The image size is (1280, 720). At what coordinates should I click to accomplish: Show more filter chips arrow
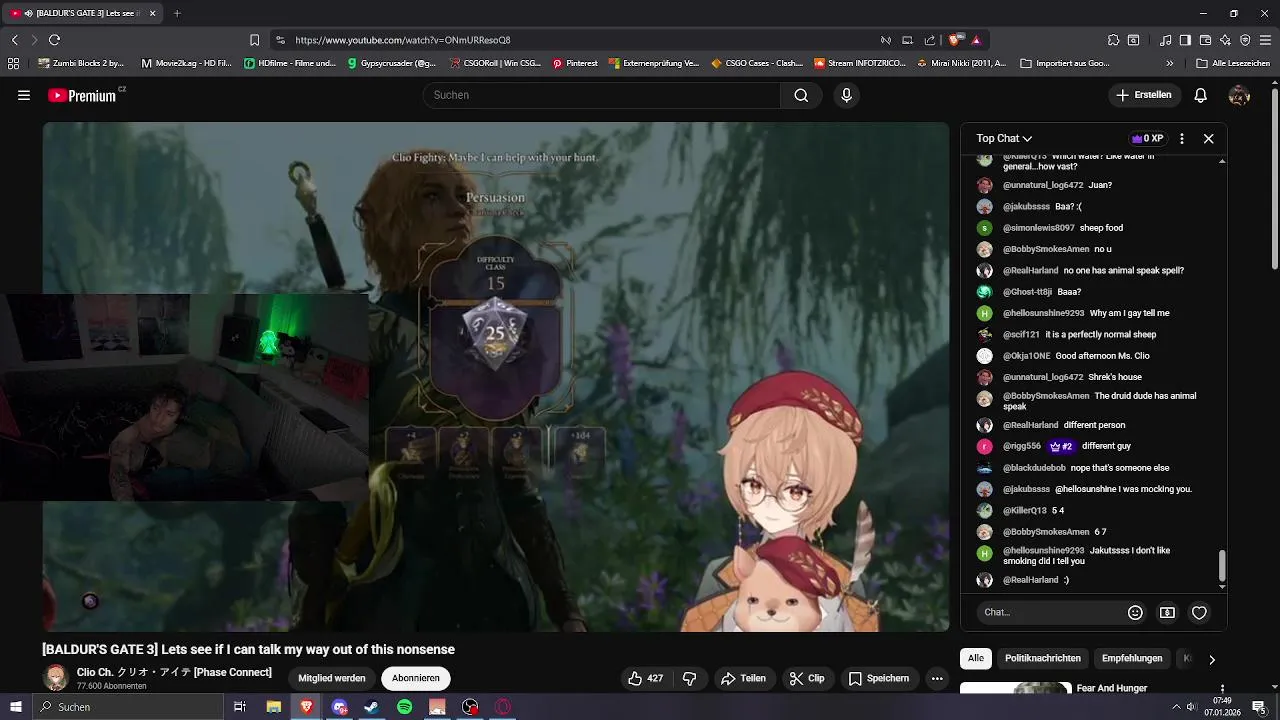[x=1211, y=659]
